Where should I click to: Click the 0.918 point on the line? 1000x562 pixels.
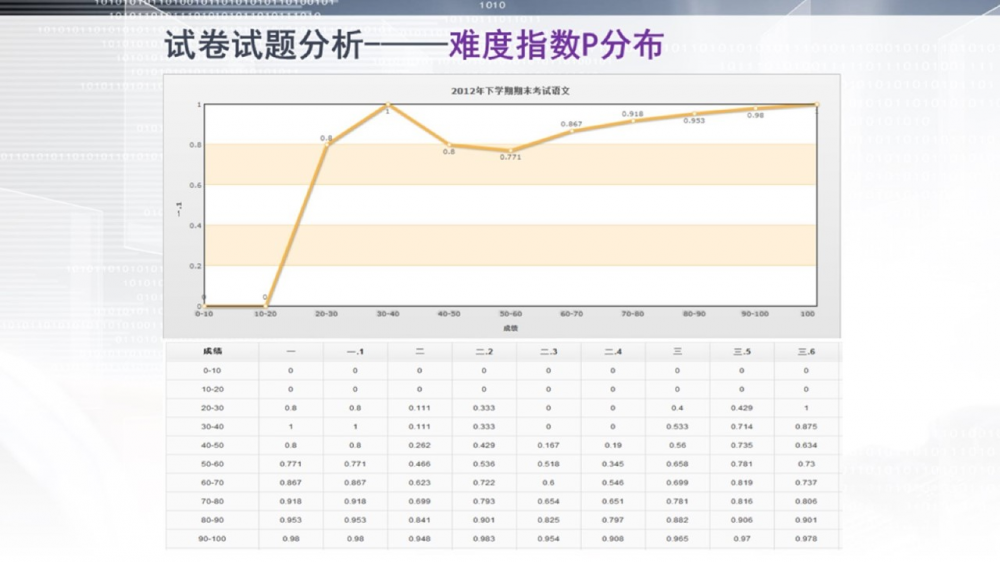coord(632,121)
